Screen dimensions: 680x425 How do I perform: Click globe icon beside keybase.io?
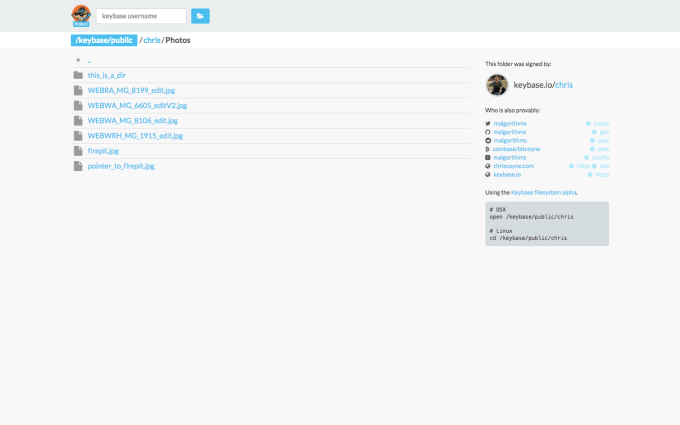pyautogui.click(x=488, y=174)
